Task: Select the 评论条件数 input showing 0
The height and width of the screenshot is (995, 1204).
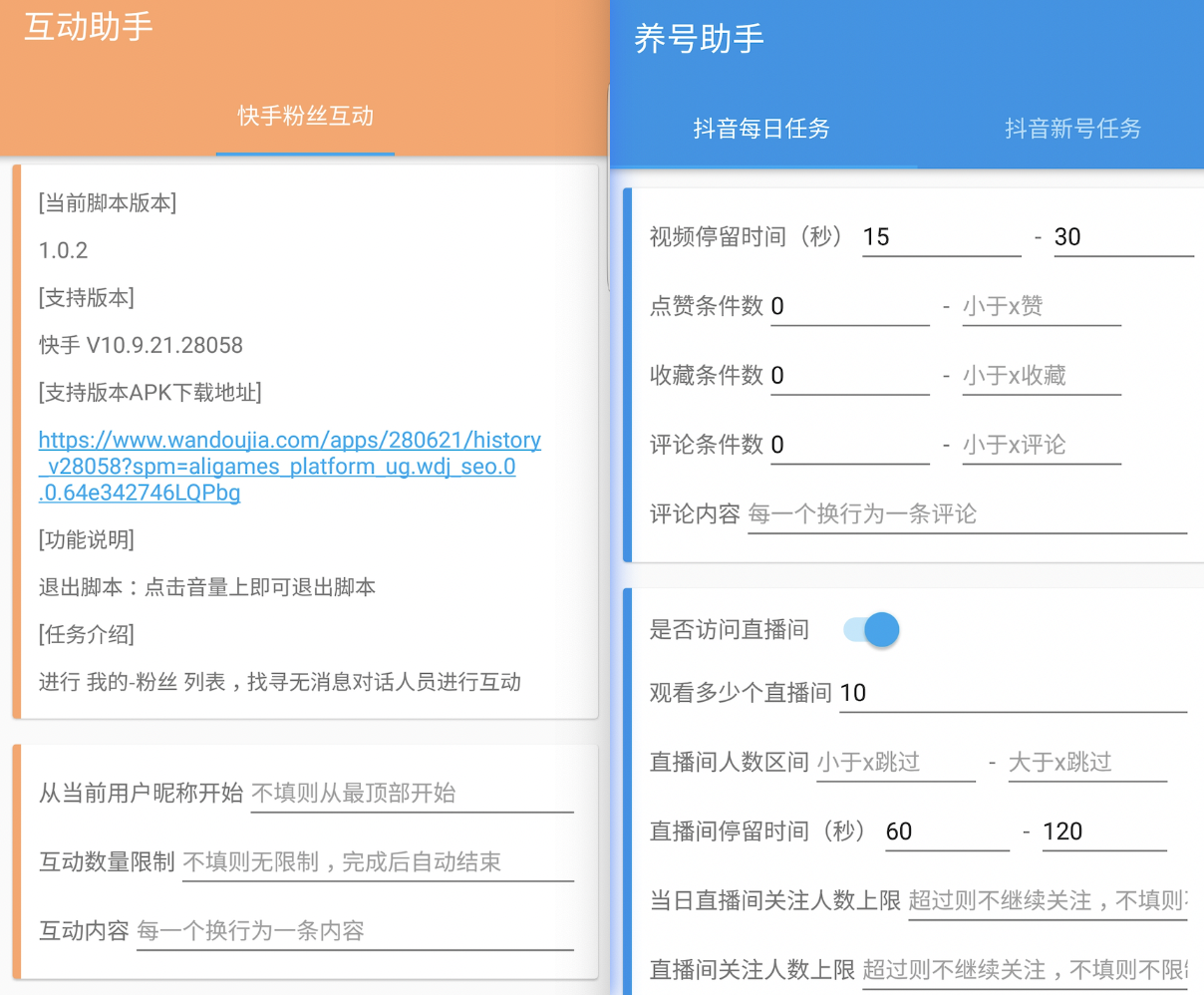Action: pyautogui.click(x=847, y=445)
